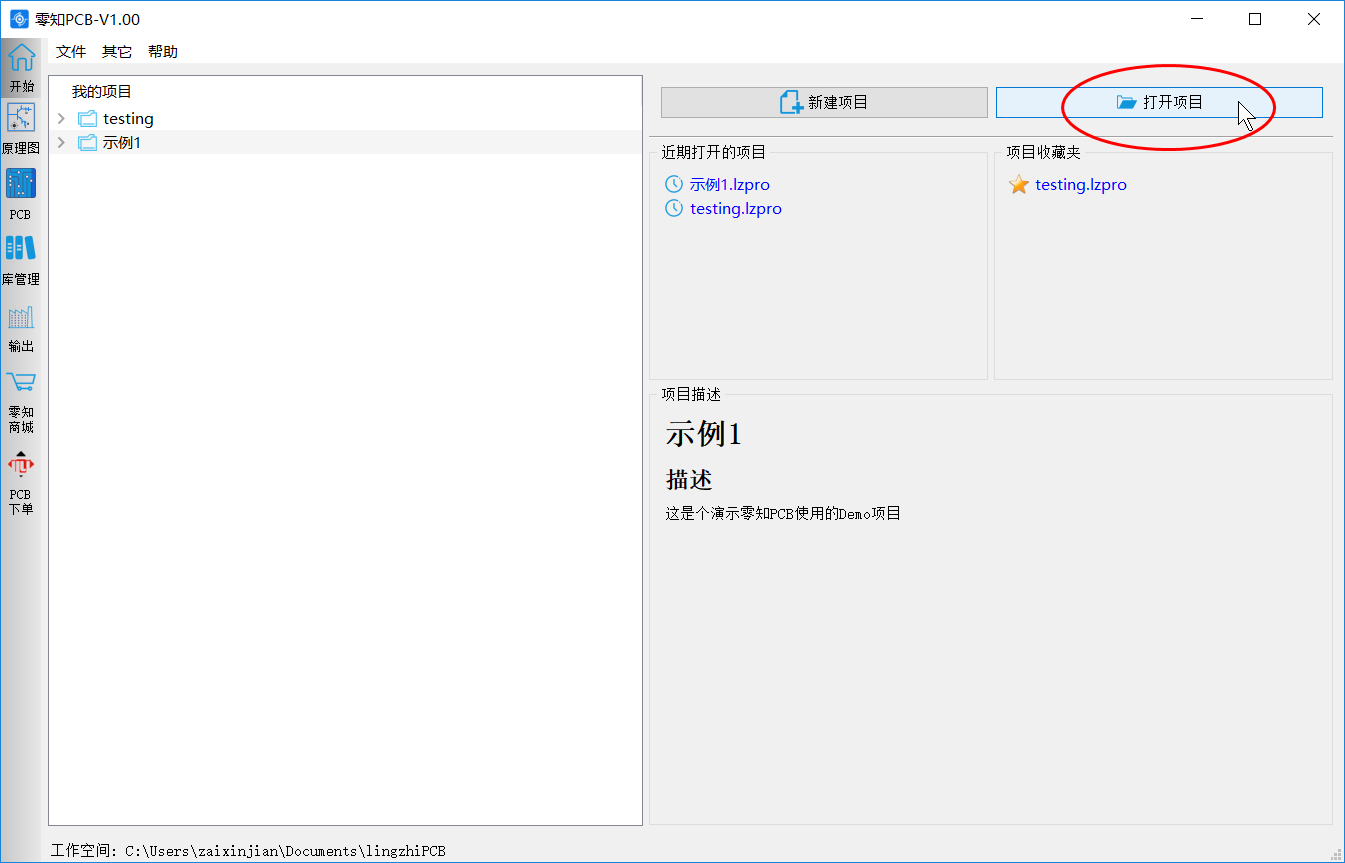Expand the 示例1 project tree node
Viewport: 1345px width, 863px height.
[x=61, y=143]
